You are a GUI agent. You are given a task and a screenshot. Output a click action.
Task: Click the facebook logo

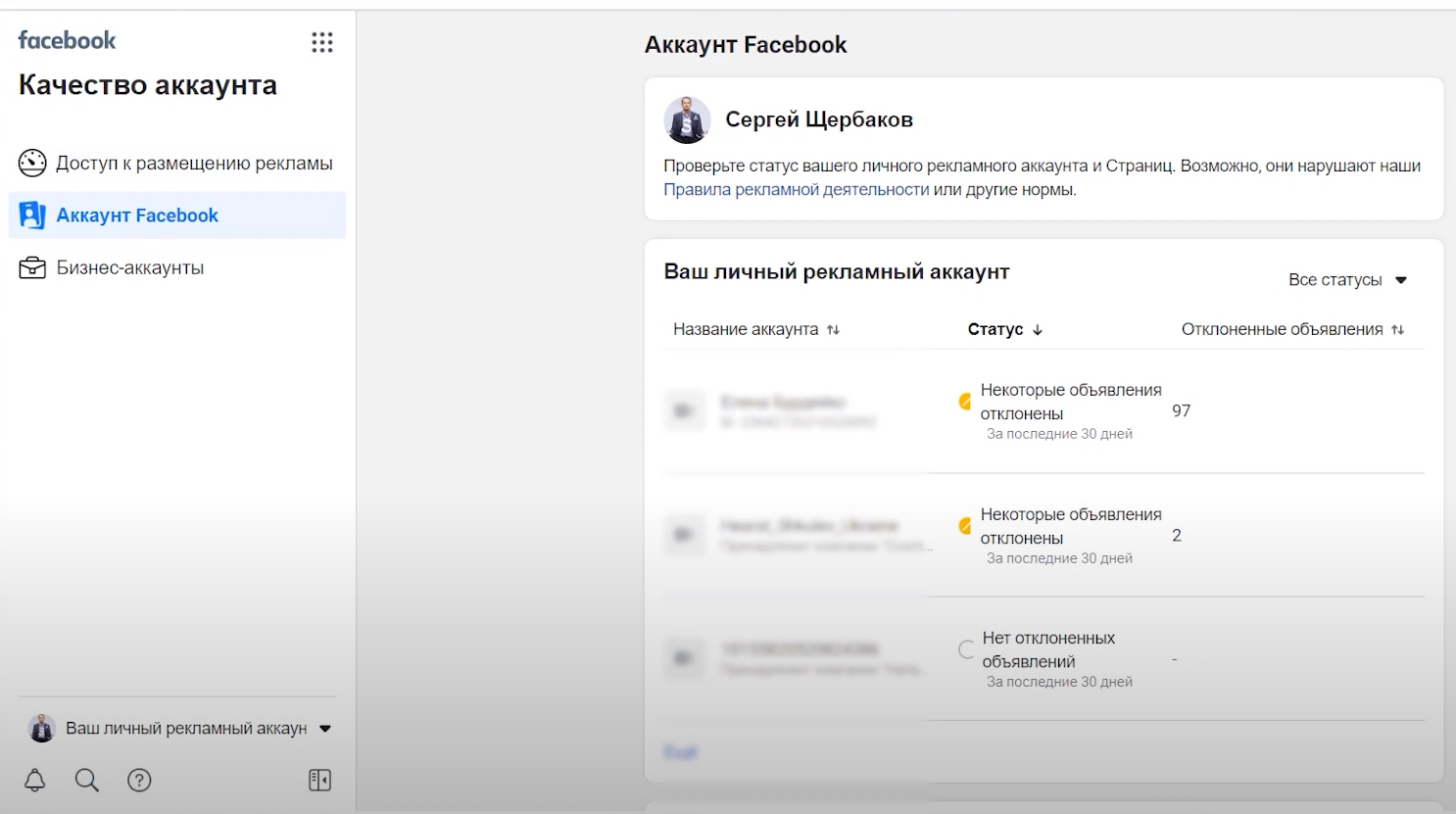(67, 40)
